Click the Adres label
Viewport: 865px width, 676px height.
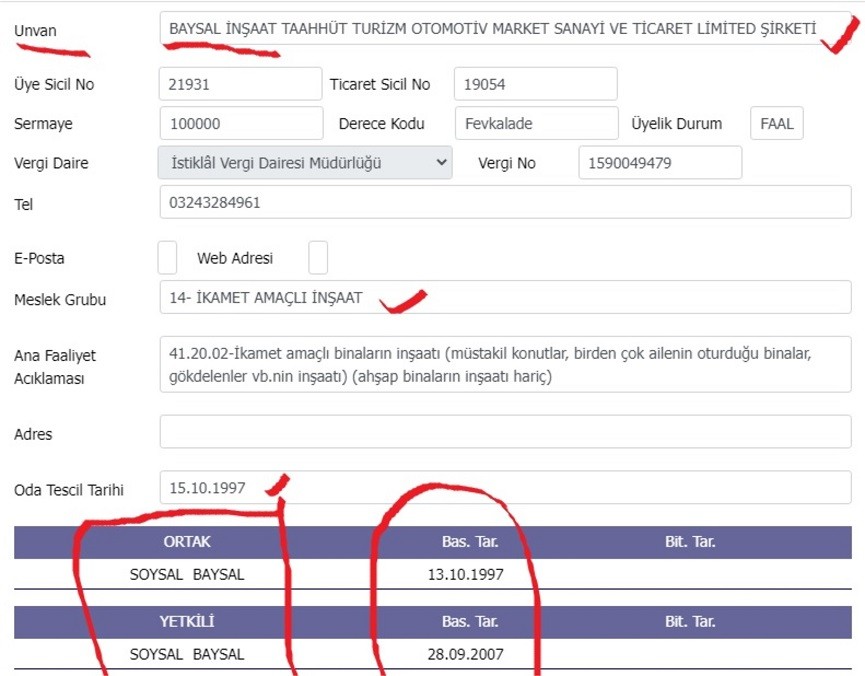(x=33, y=434)
